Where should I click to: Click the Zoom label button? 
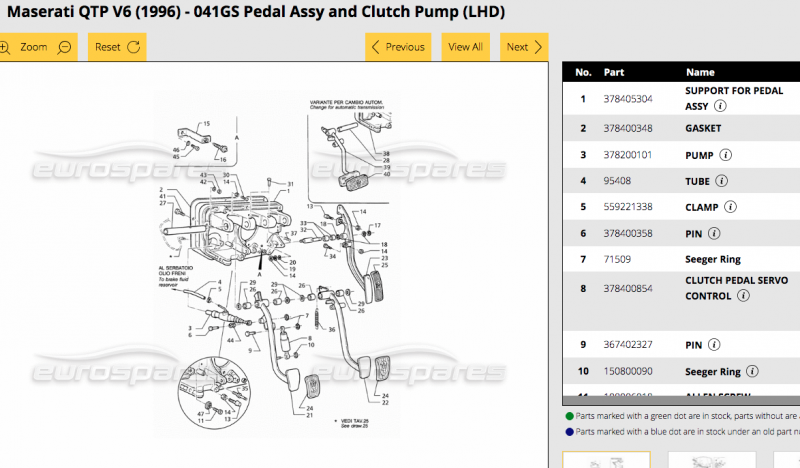[34, 47]
